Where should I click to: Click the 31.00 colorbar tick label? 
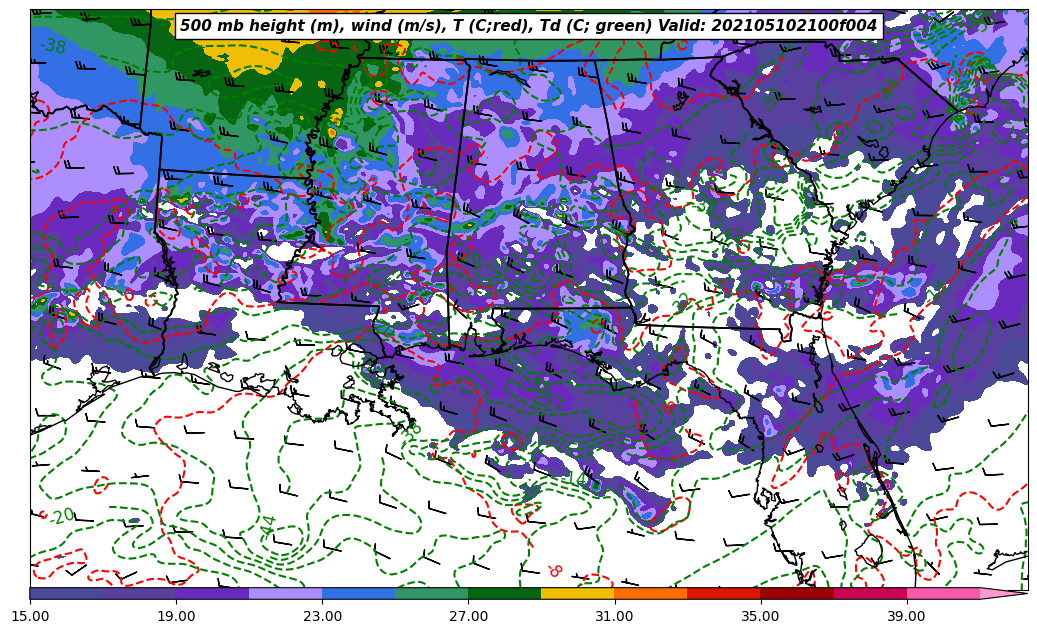(x=614, y=617)
